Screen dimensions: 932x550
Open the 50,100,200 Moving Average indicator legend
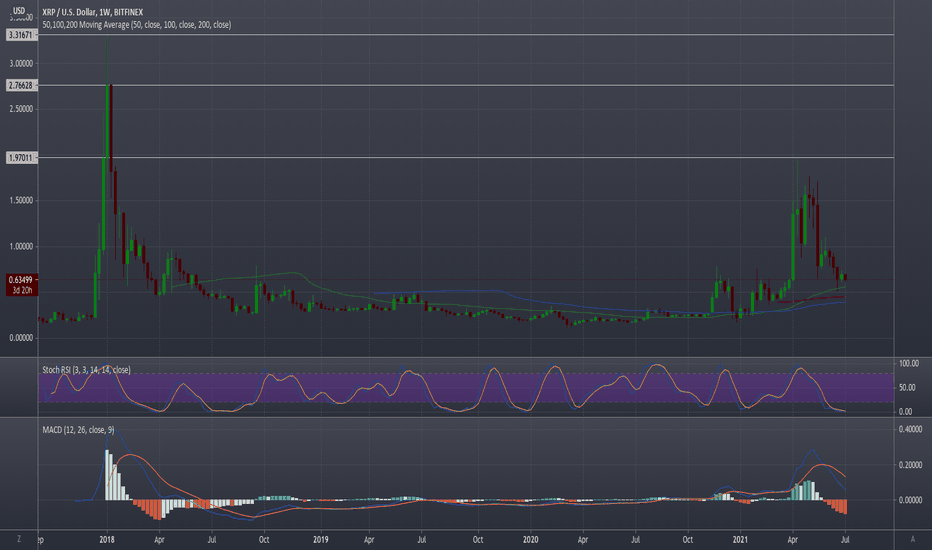click(137, 25)
